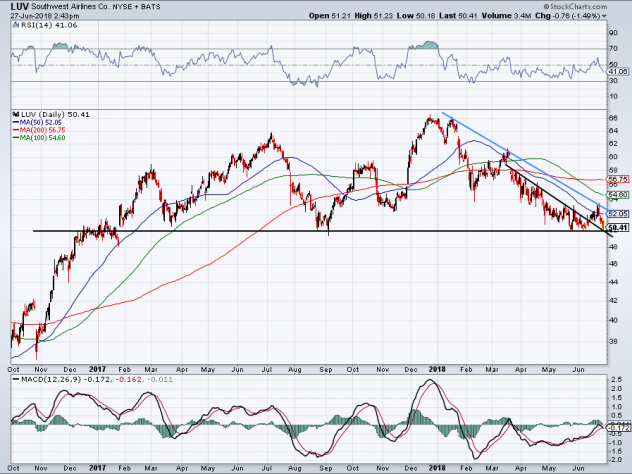Viewport: 632px width, 474px height.
Task: Click the 2.0 label on the MACD axis
Action: [616, 389]
